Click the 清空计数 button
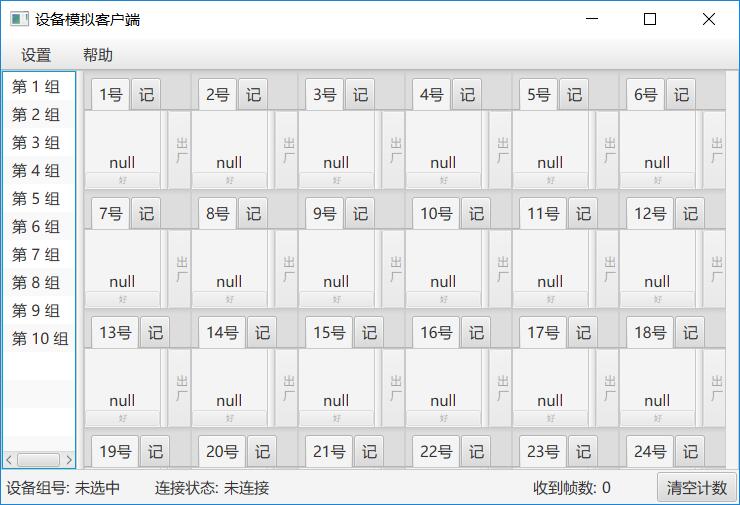Viewport: 740px width, 505px height. (x=697, y=488)
